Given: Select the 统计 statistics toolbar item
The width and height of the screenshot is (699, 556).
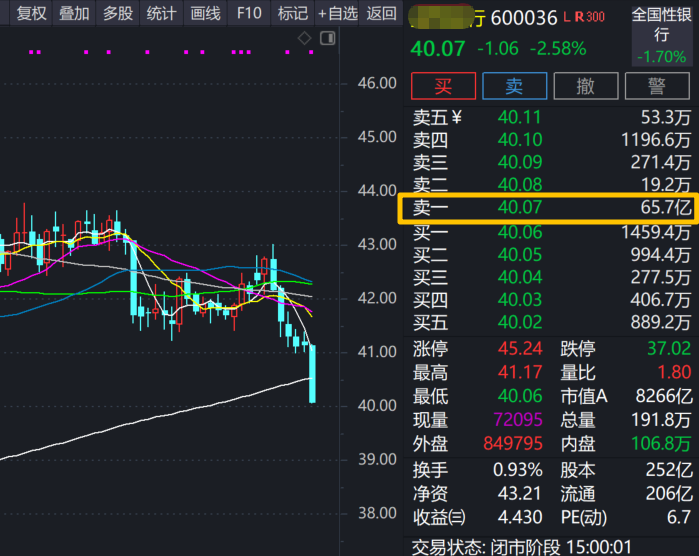Looking at the screenshot, I should coord(160,13).
